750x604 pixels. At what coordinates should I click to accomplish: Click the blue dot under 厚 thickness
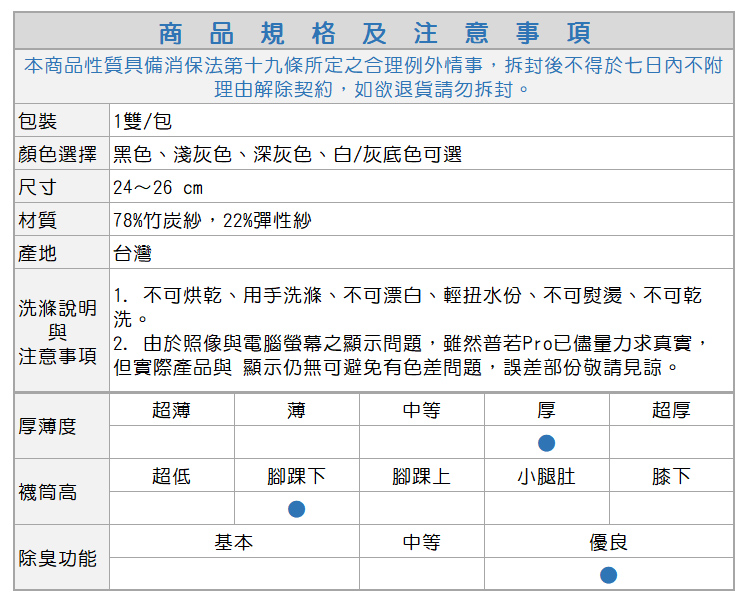546,443
